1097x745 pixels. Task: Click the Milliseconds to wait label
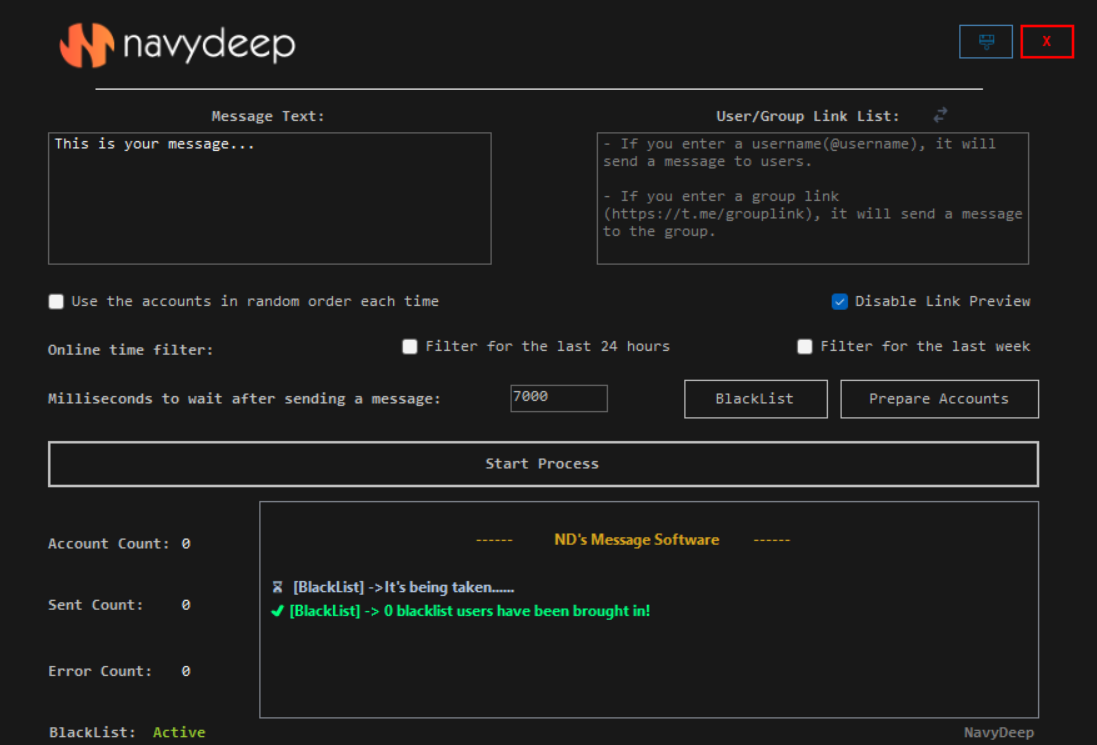tap(244, 399)
